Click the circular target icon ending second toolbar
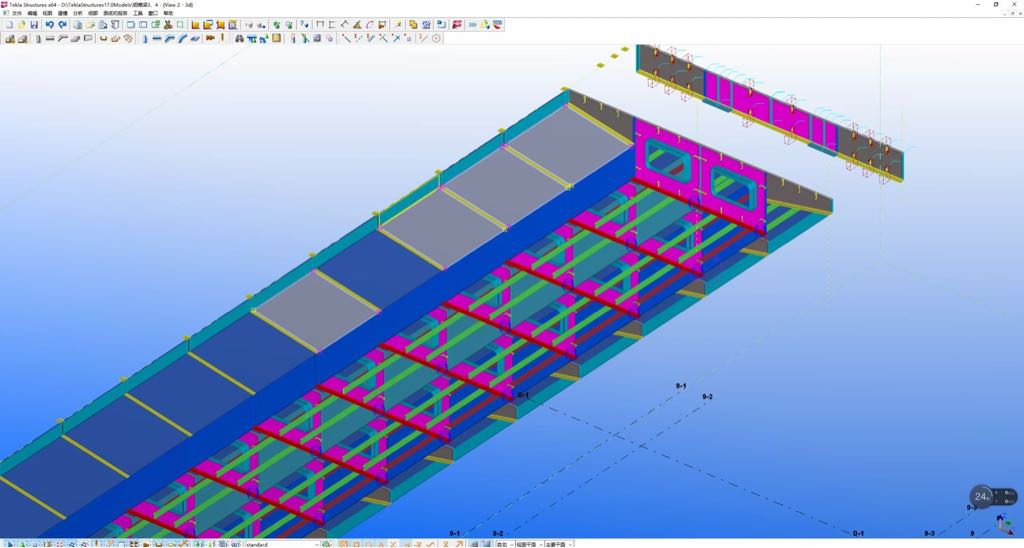The height and width of the screenshot is (548, 1024). click(436, 39)
